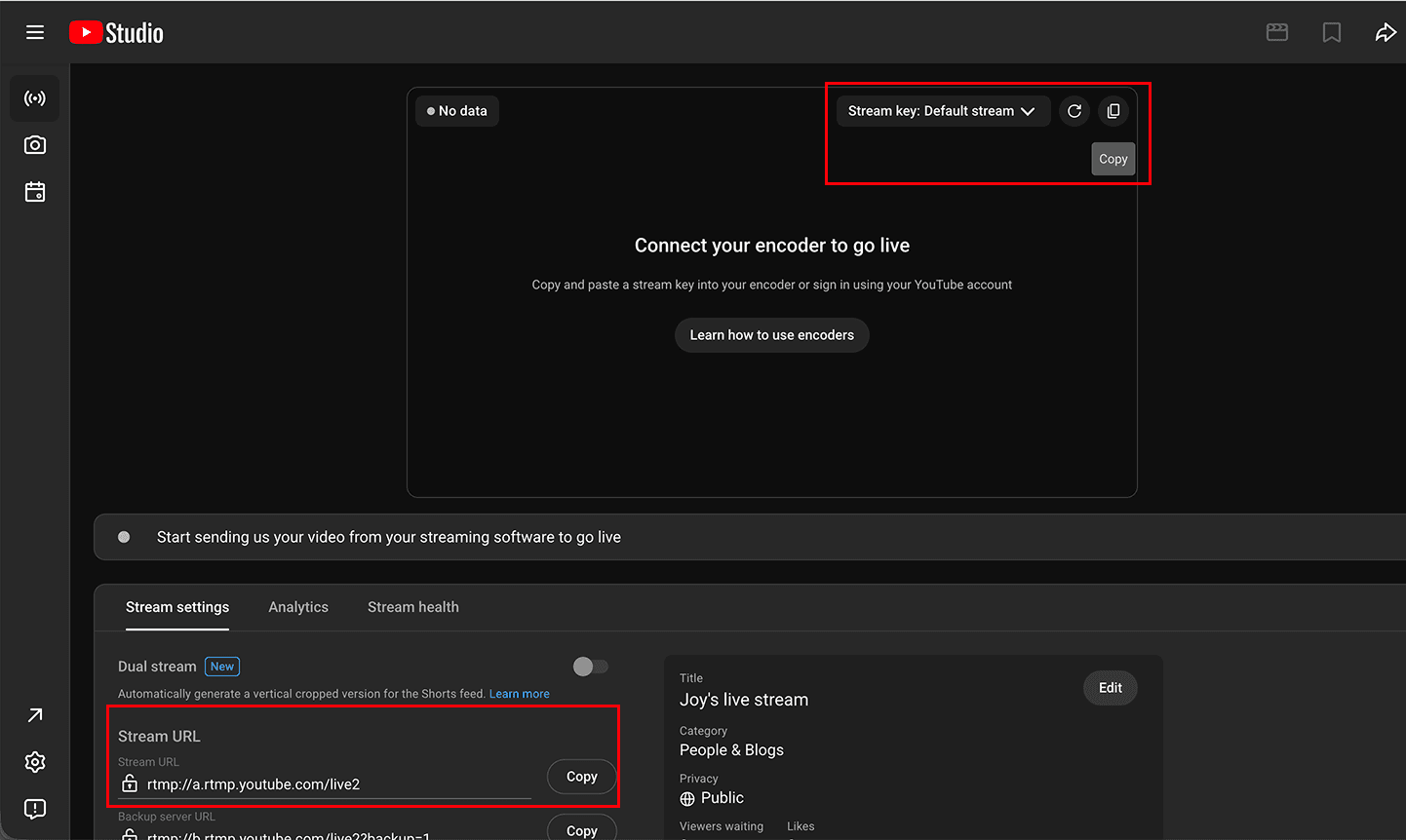This screenshot has height=840, width=1406.
Task: Switch to the Analytics tab
Action: point(298,607)
